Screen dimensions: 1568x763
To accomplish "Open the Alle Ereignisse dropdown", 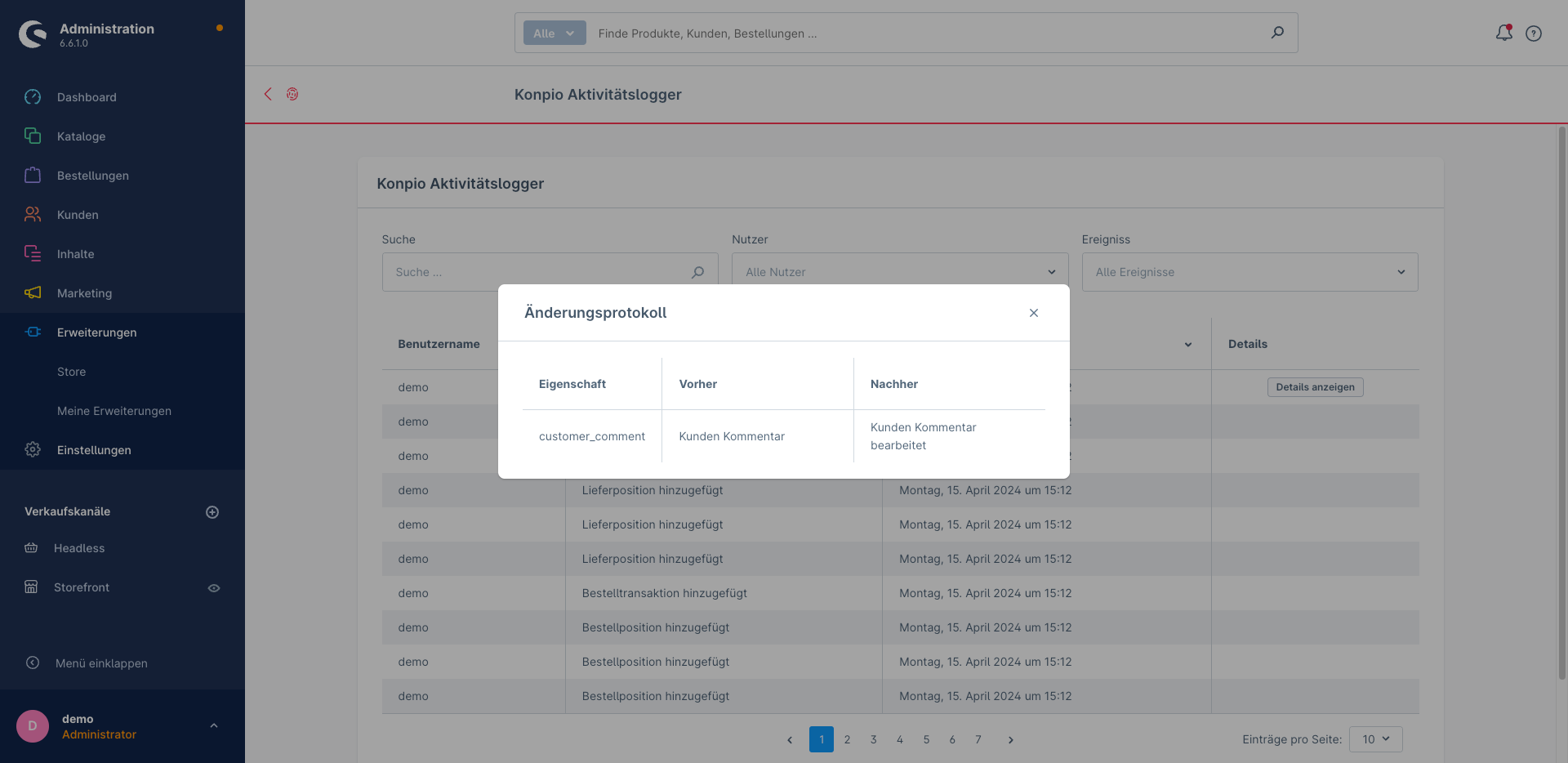I will pyautogui.click(x=1249, y=272).
